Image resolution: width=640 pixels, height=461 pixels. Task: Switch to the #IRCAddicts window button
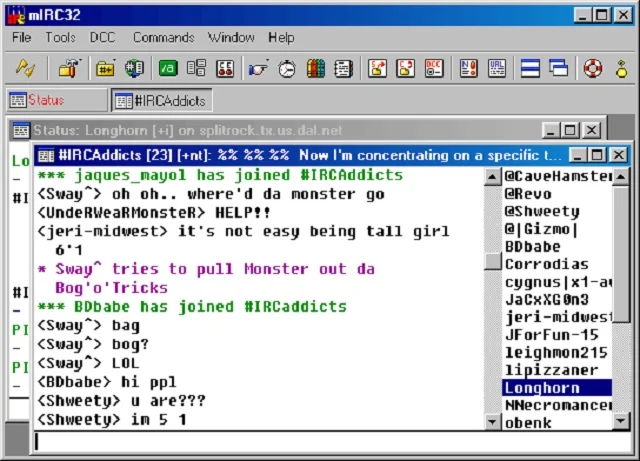[161, 100]
